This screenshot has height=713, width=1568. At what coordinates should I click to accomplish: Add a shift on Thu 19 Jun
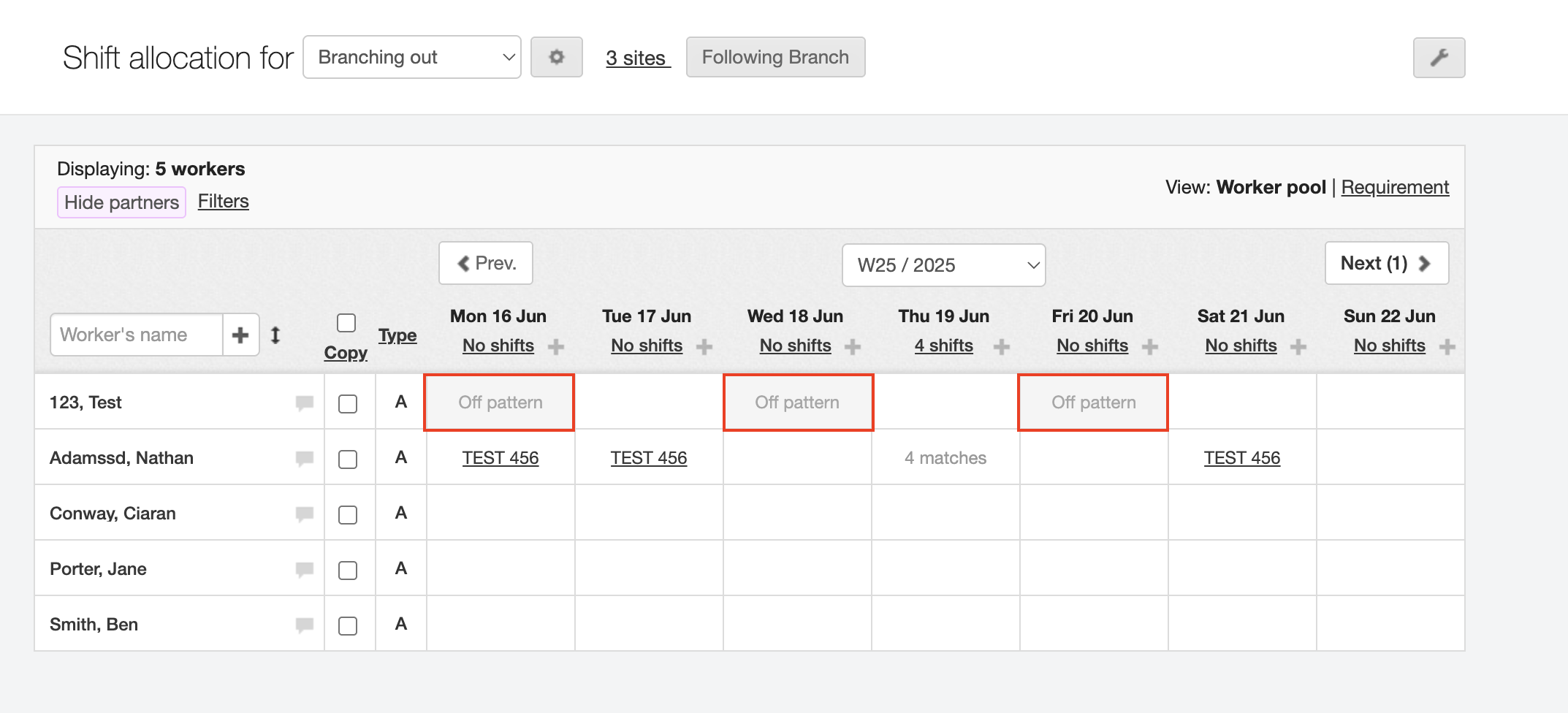pos(1002,347)
